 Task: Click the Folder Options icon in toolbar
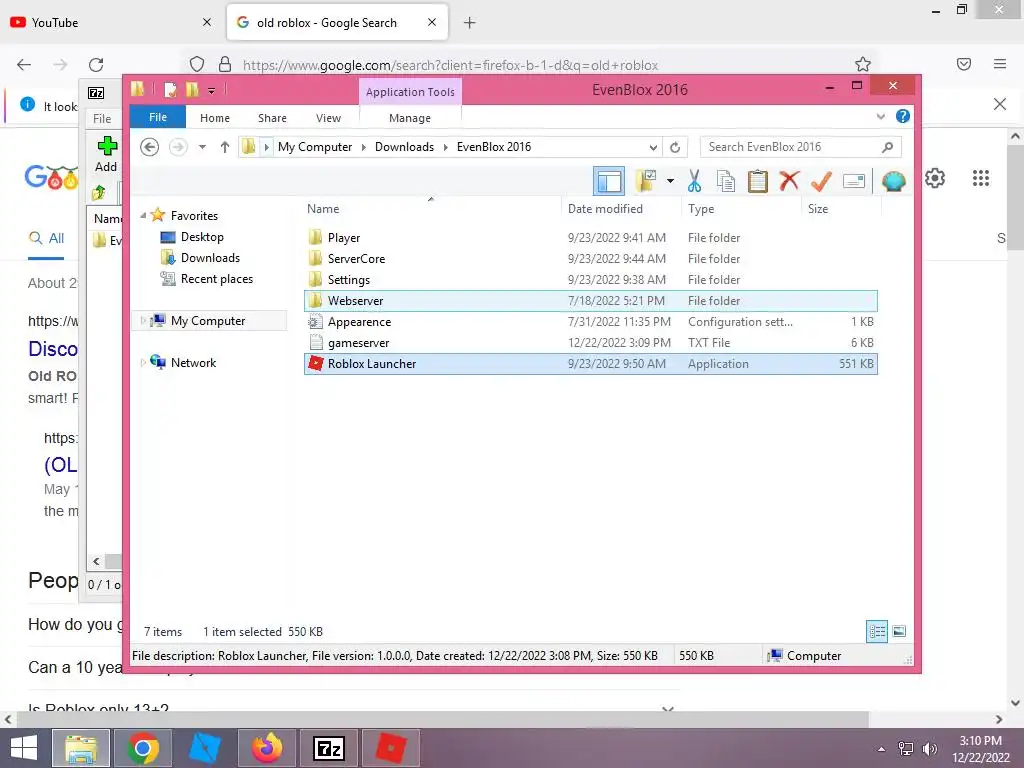coord(647,181)
